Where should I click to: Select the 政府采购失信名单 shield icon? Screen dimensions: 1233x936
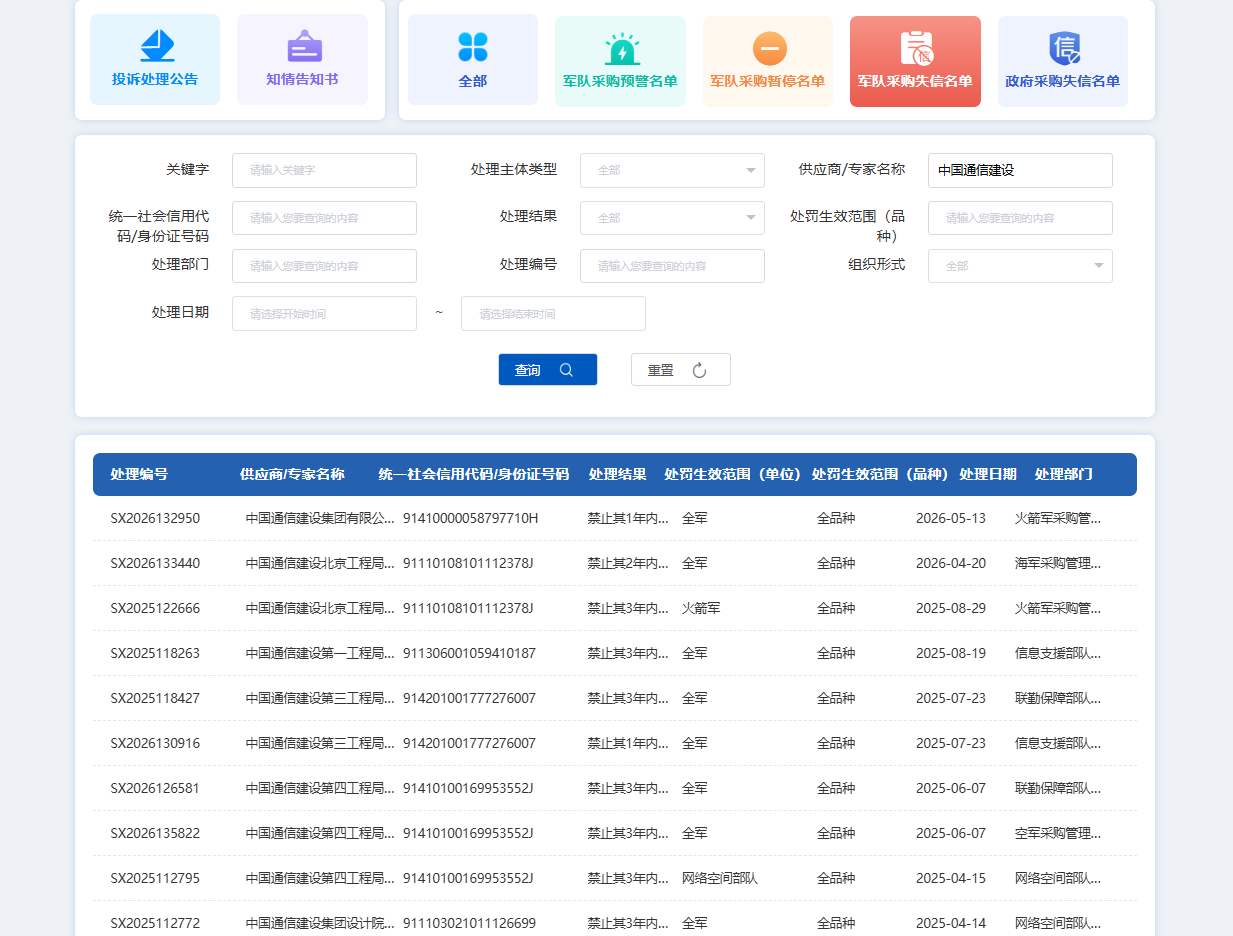click(x=1063, y=48)
